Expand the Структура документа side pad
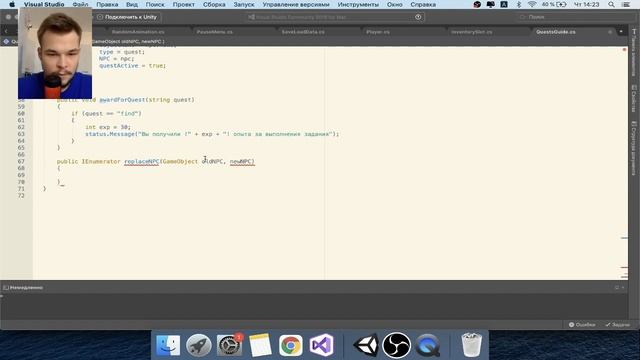 point(634,148)
